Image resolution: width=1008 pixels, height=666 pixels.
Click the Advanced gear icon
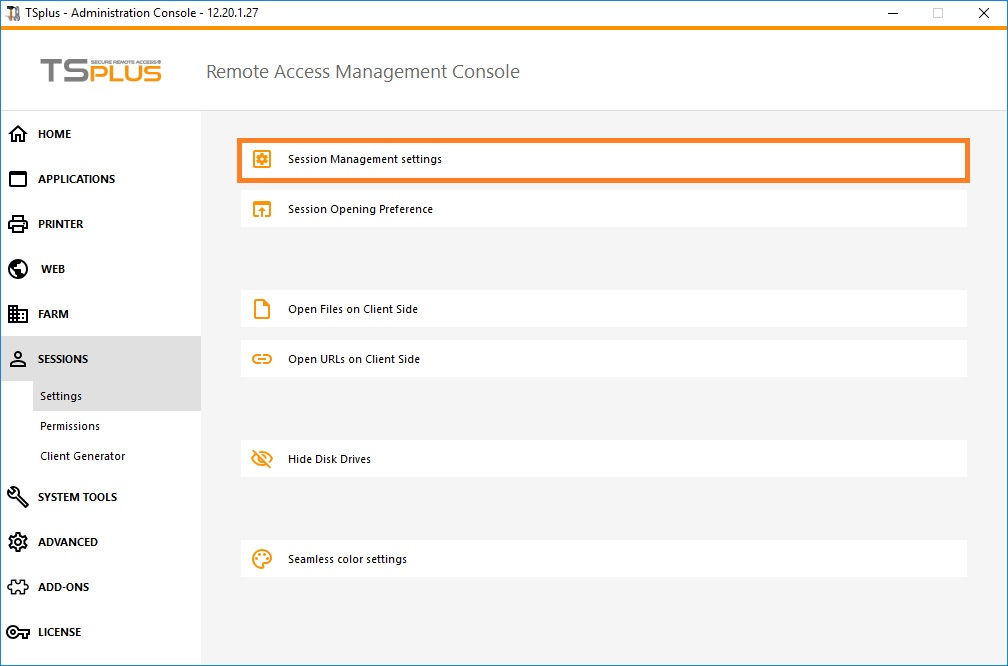click(18, 542)
